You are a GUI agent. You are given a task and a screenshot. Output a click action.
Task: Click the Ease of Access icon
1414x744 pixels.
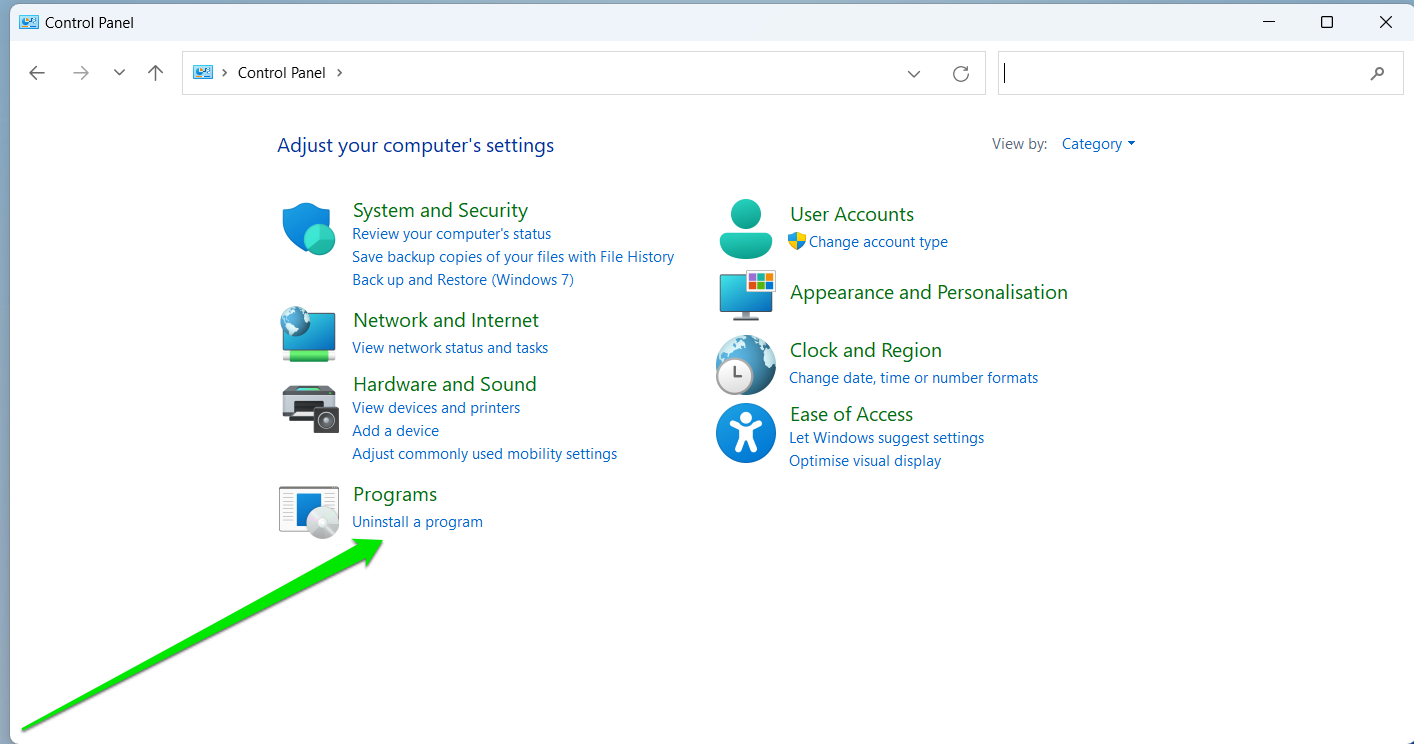pos(746,433)
